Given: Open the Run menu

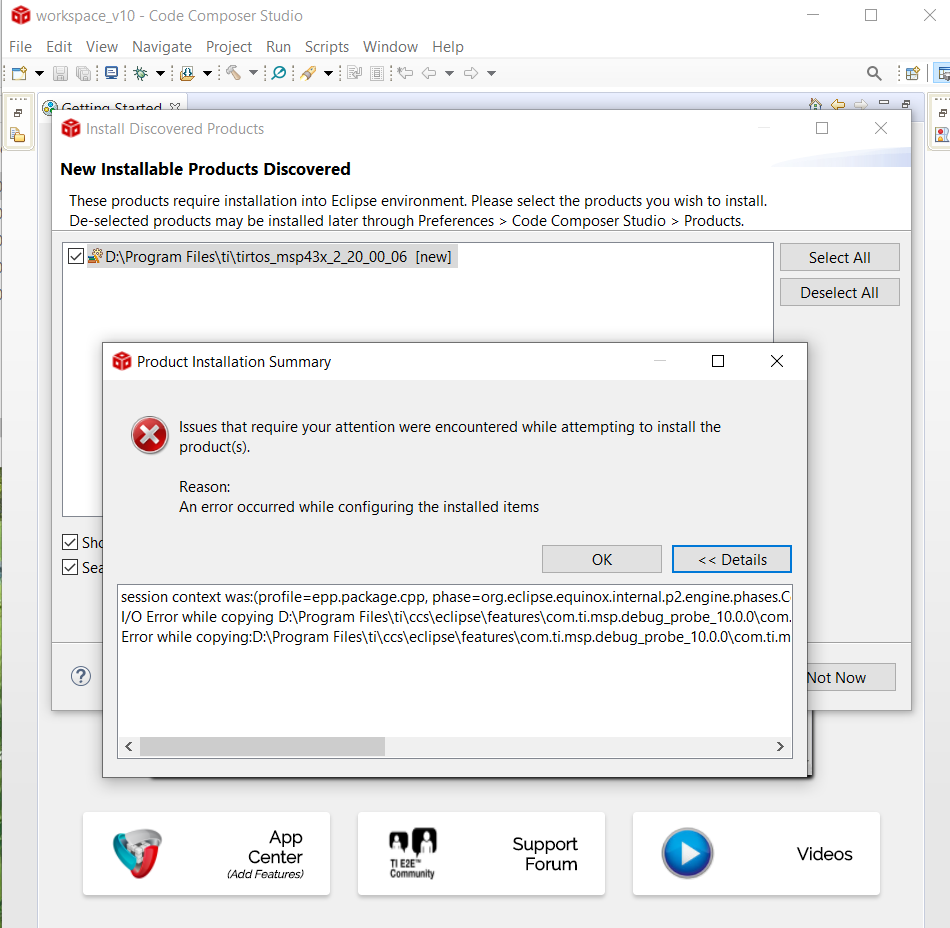Looking at the screenshot, I should 278,47.
